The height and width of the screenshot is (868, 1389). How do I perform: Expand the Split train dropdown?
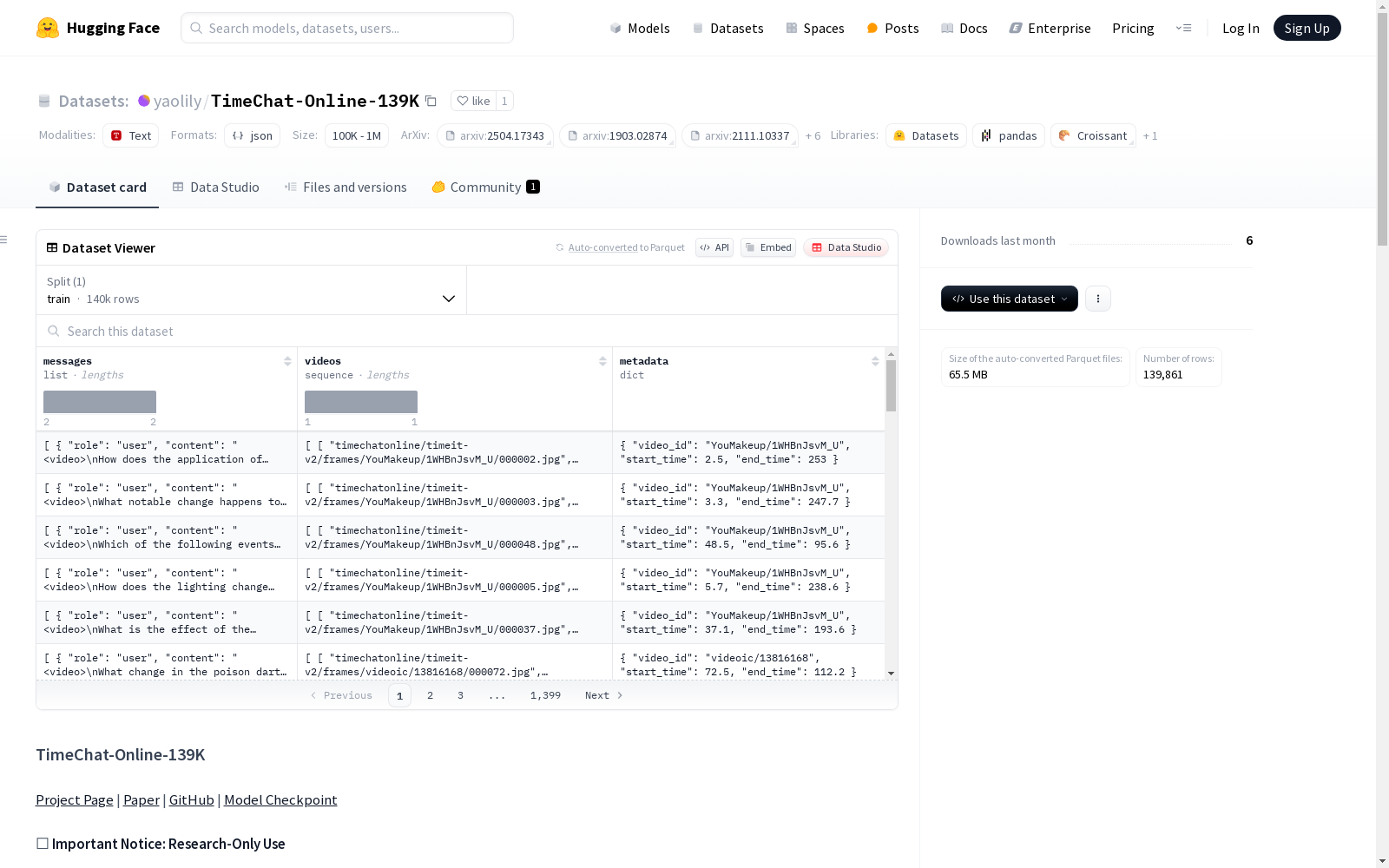(x=252, y=290)
